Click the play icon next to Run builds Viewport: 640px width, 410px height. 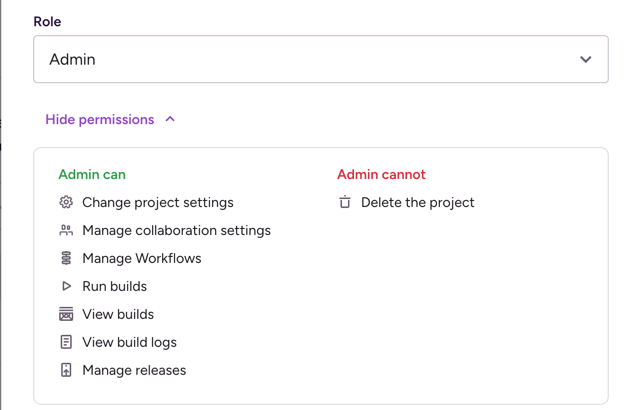(x=66, y=286)
